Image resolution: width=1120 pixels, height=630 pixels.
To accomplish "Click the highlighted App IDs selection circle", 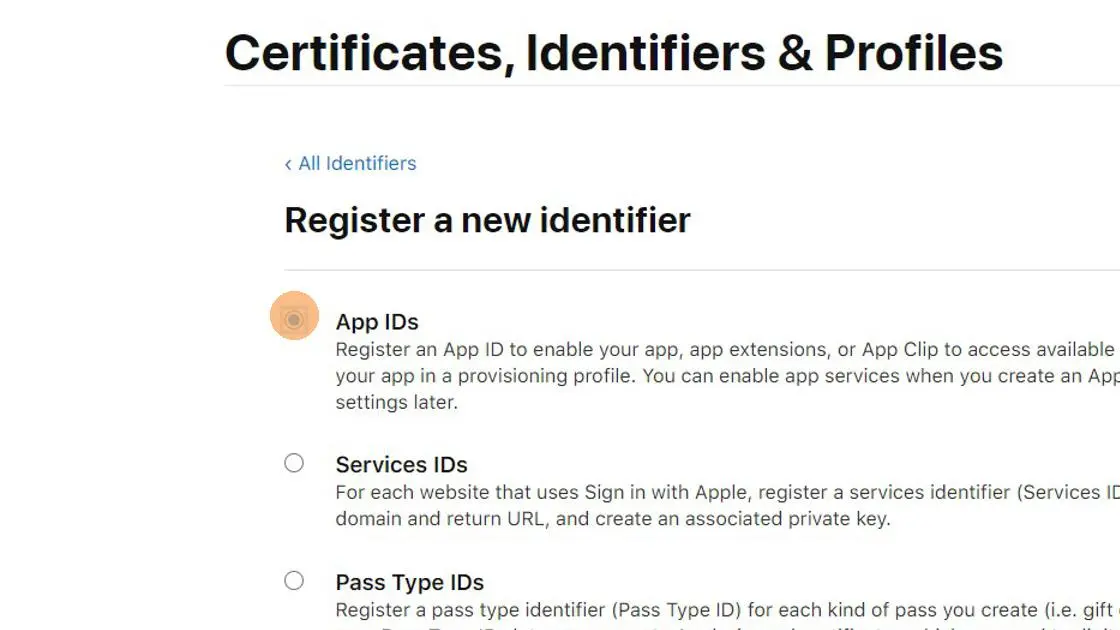I will click(x=294, y=316).
